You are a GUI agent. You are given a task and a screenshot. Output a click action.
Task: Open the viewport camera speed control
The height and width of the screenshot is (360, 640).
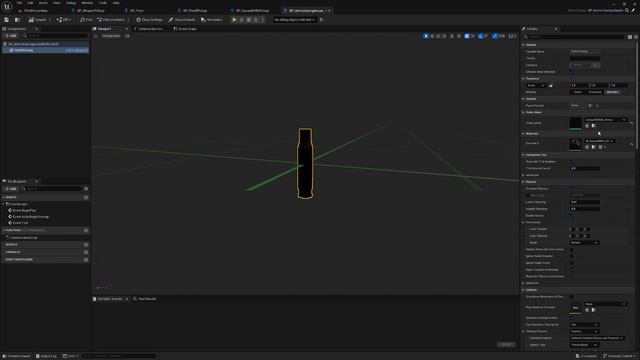click(512, 36)
